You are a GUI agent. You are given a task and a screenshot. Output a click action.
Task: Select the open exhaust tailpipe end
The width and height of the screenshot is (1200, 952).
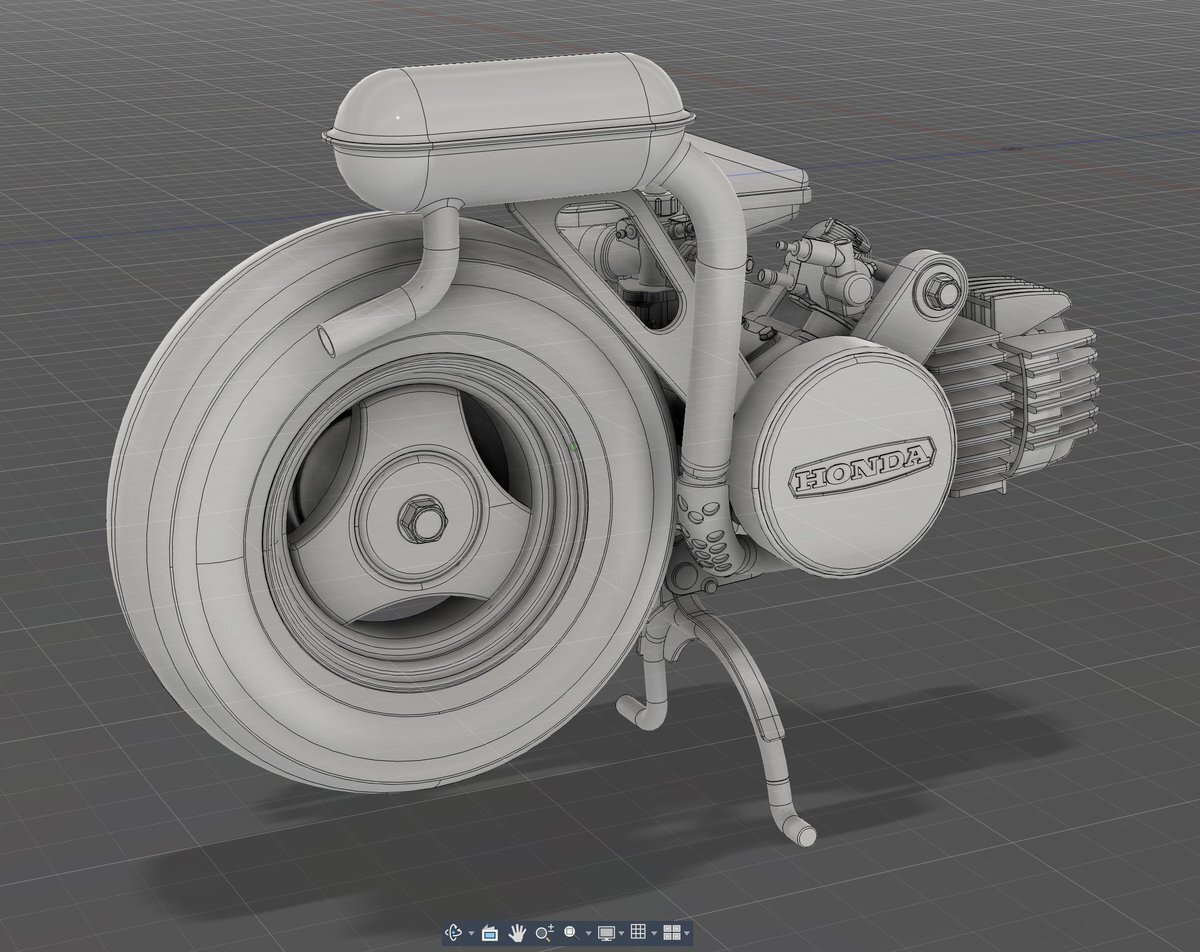coord(328,340)
